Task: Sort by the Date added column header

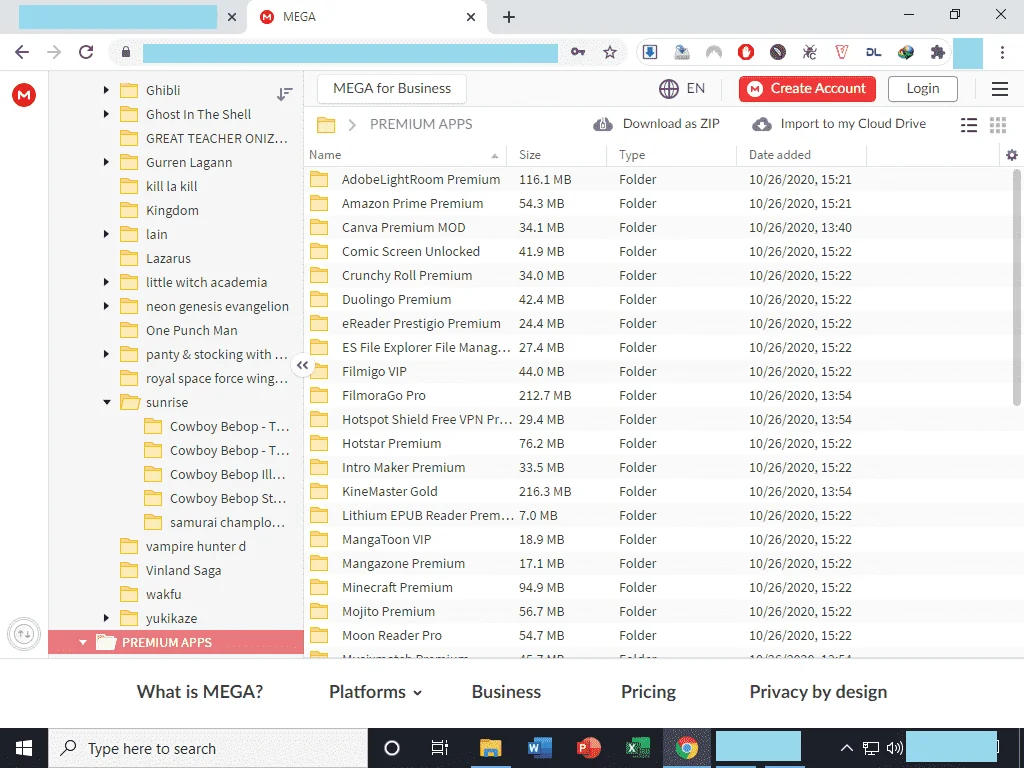Action: [x=780, y=155]
